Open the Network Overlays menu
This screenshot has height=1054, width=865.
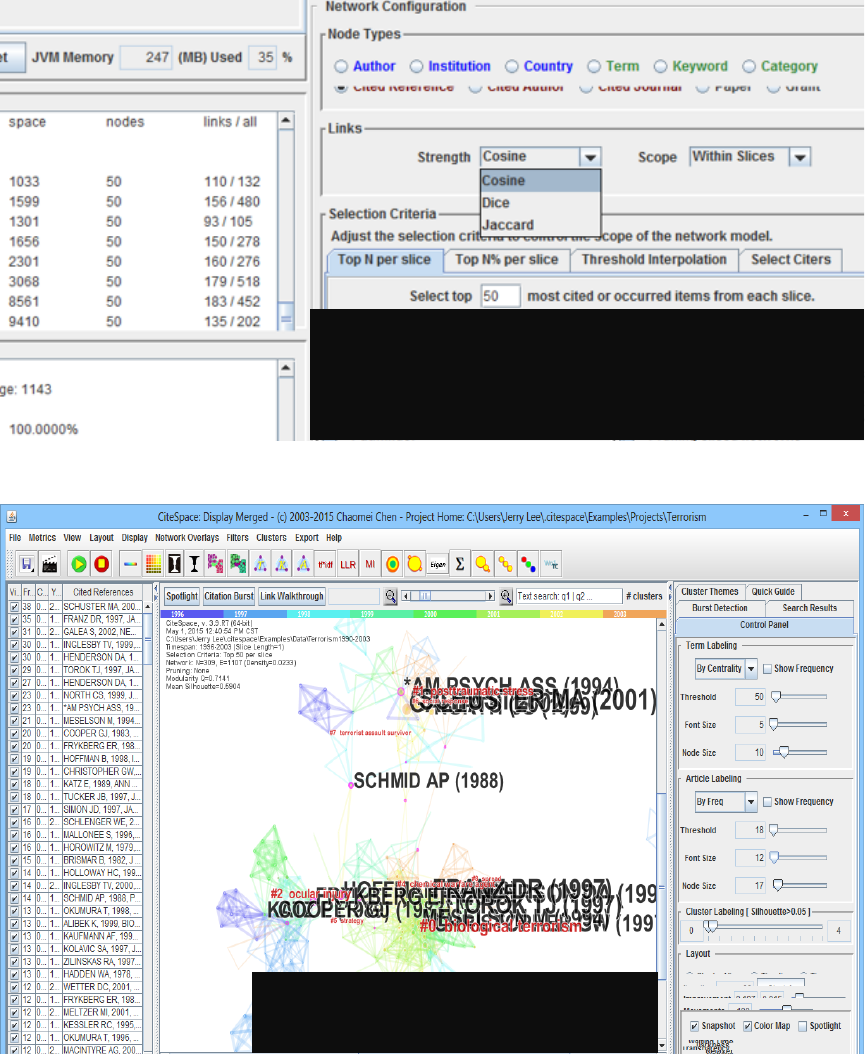[x=187, y=538]
